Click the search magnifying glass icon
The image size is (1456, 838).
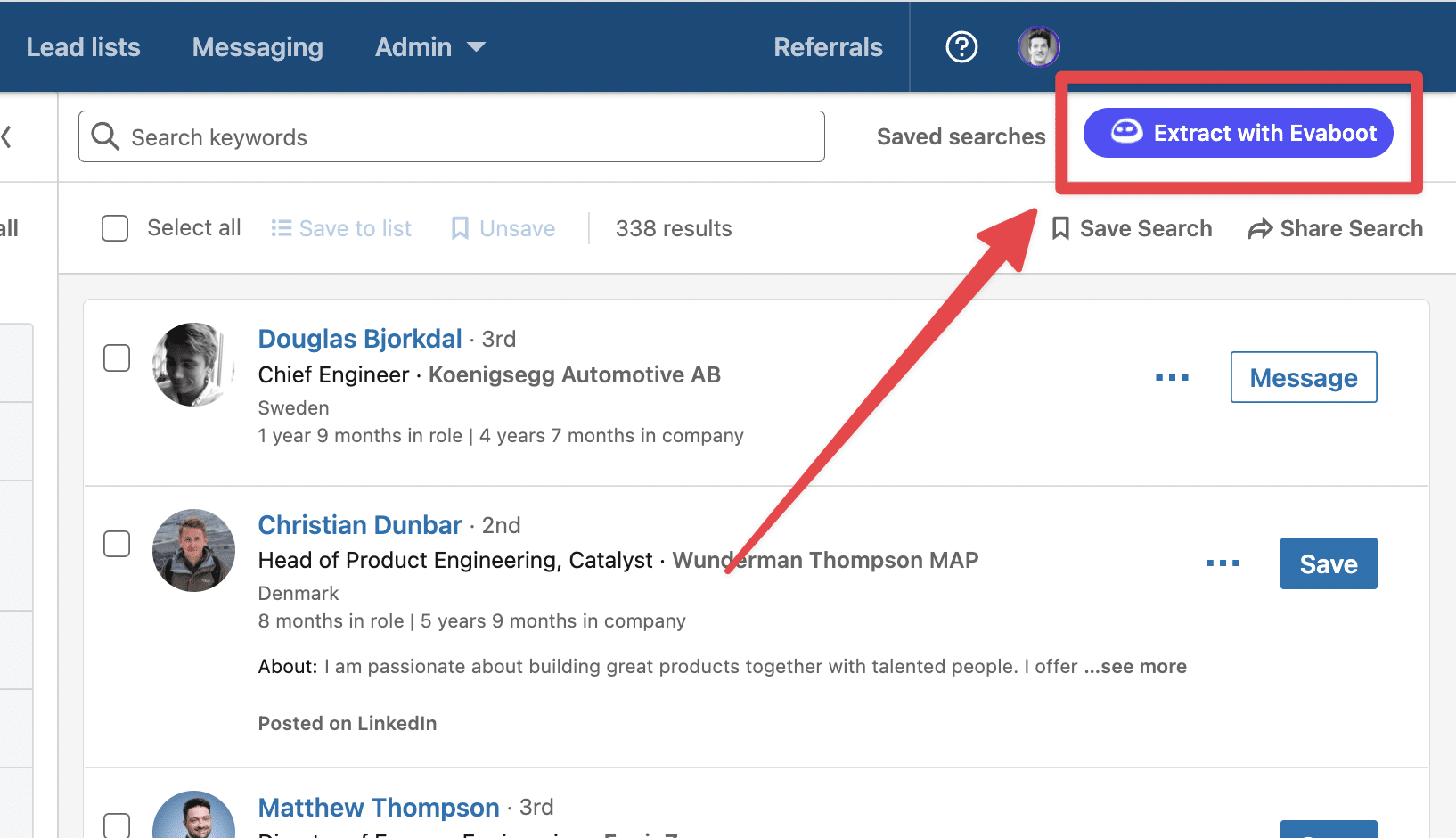[104, 136]
